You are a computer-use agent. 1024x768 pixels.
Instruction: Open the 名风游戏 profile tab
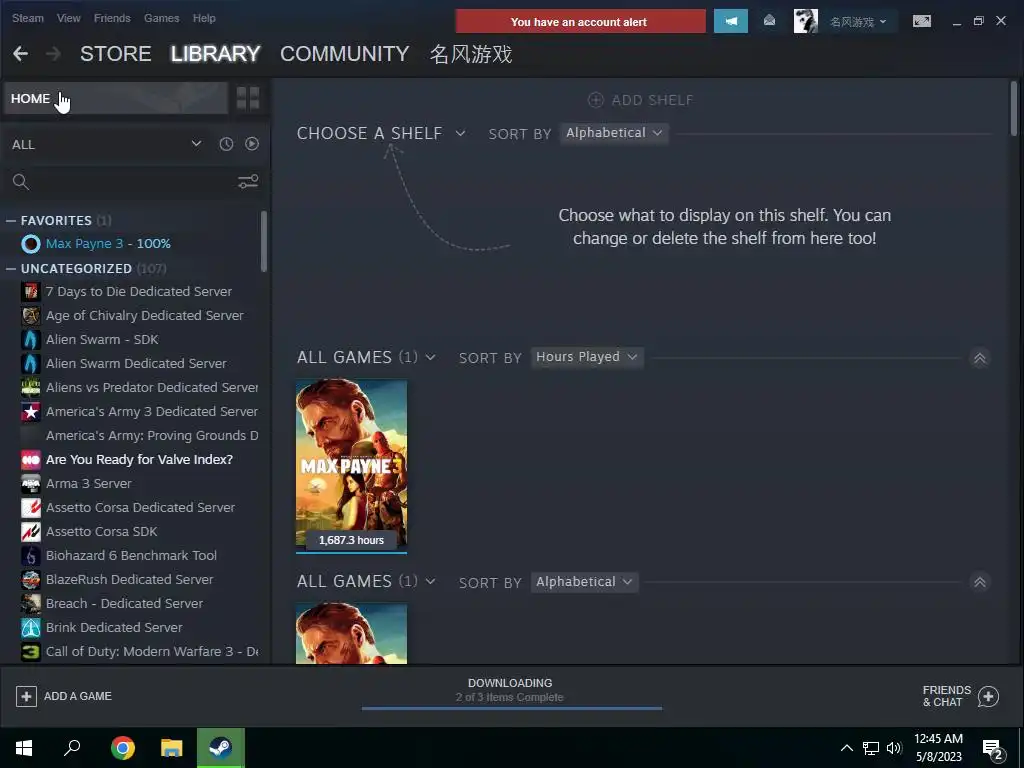(x=471, y=54)
